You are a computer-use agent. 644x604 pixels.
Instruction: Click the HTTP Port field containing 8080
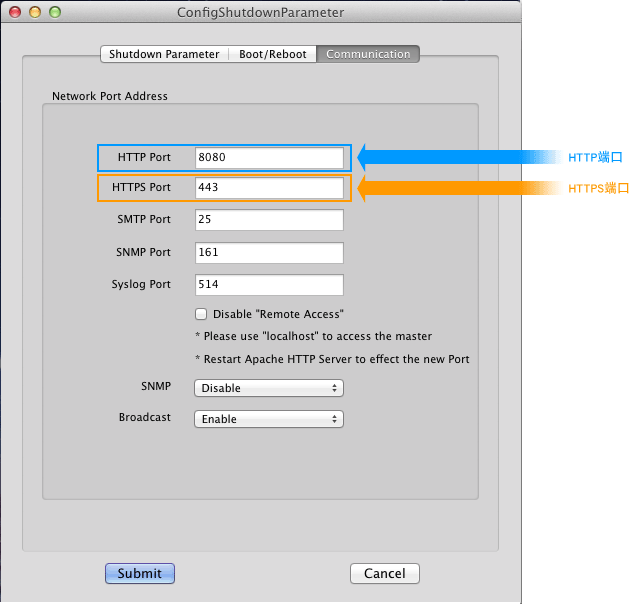pyautogui.click(x=269, y=158)
